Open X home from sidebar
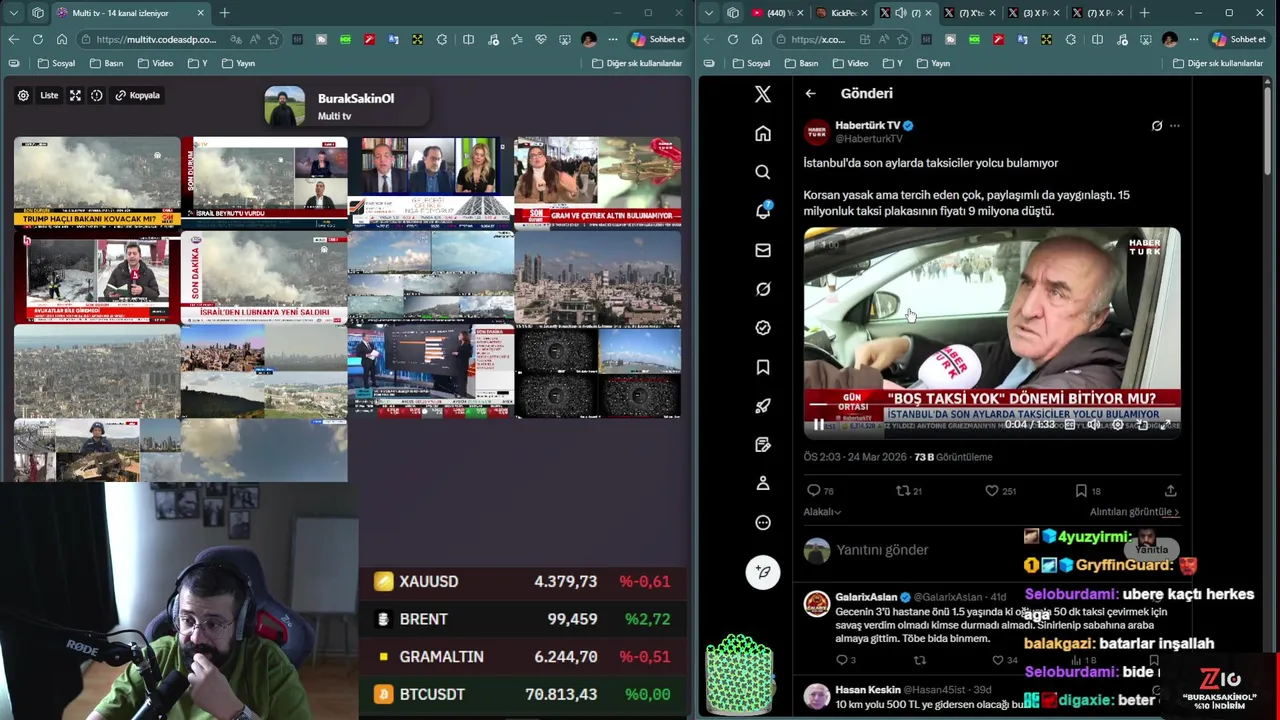 (x=763, y=133)
